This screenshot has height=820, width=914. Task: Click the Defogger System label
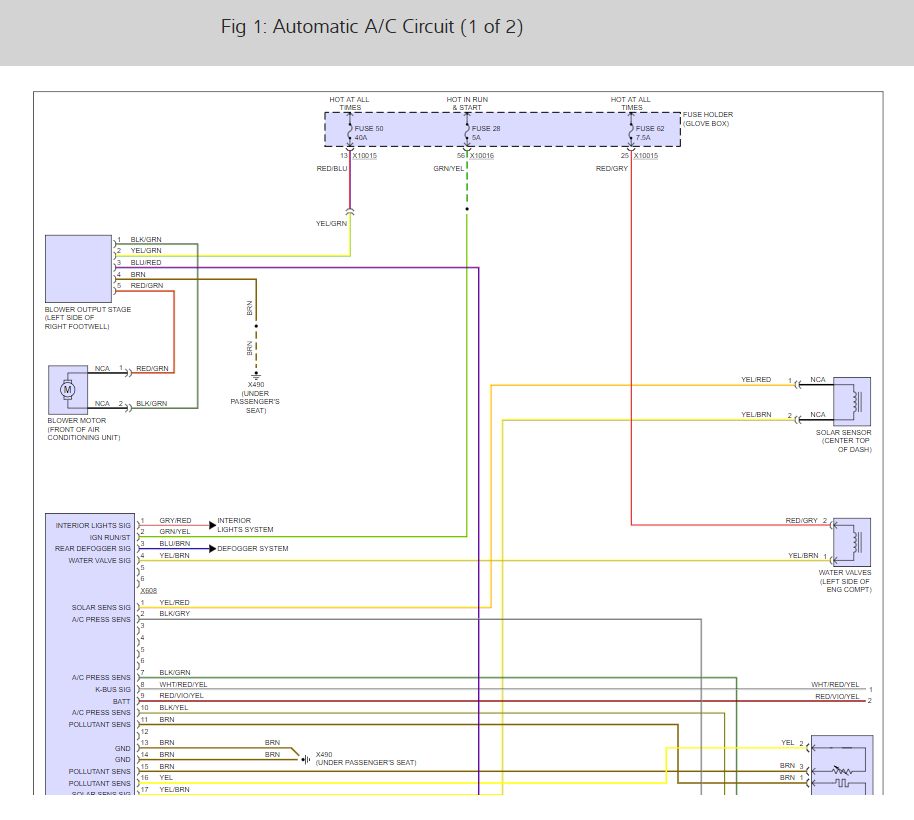click(x=253, y=549)
